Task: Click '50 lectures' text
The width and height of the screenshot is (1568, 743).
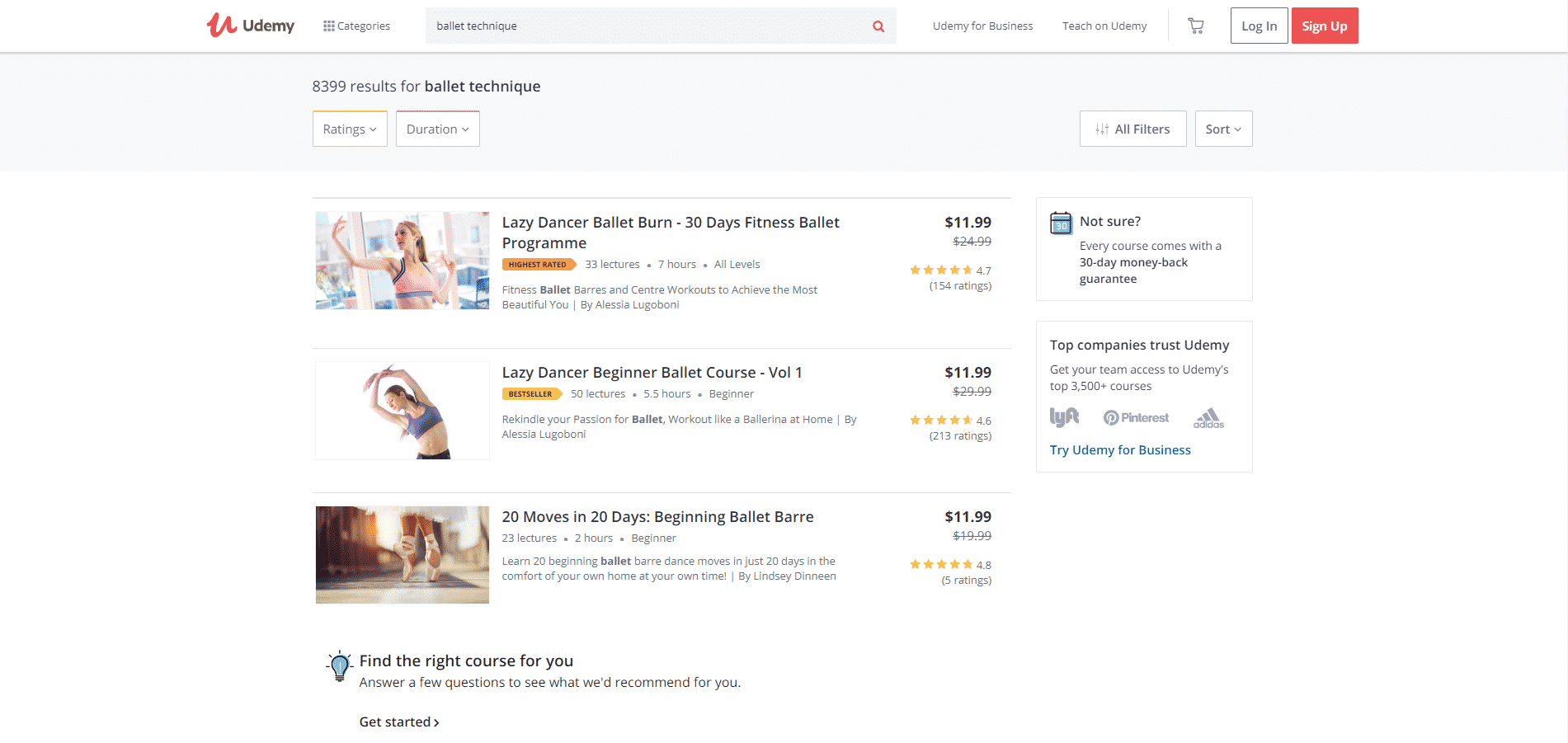Action: coord(598,394)
